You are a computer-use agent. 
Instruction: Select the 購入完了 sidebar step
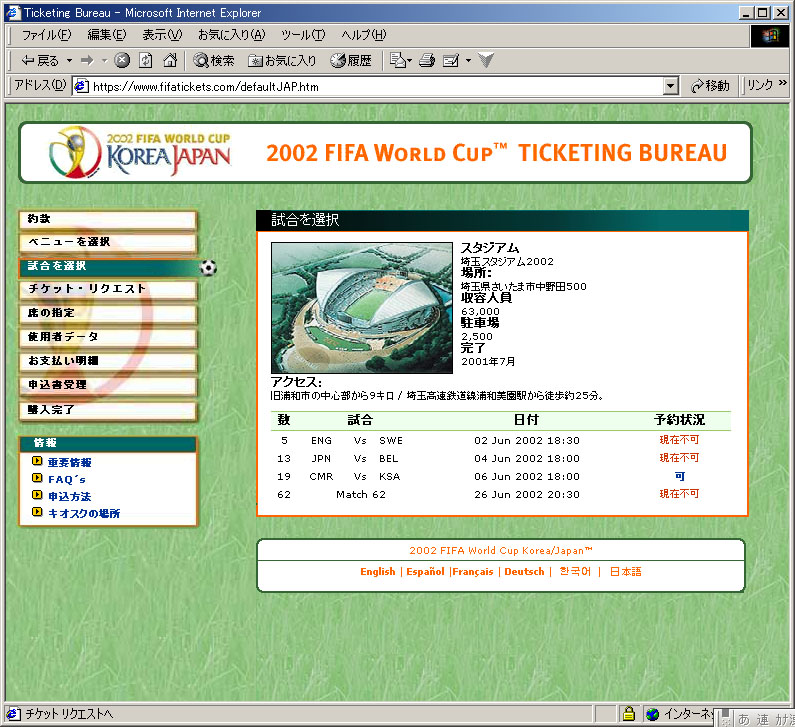pyautogui.click(x=107, y=410)
